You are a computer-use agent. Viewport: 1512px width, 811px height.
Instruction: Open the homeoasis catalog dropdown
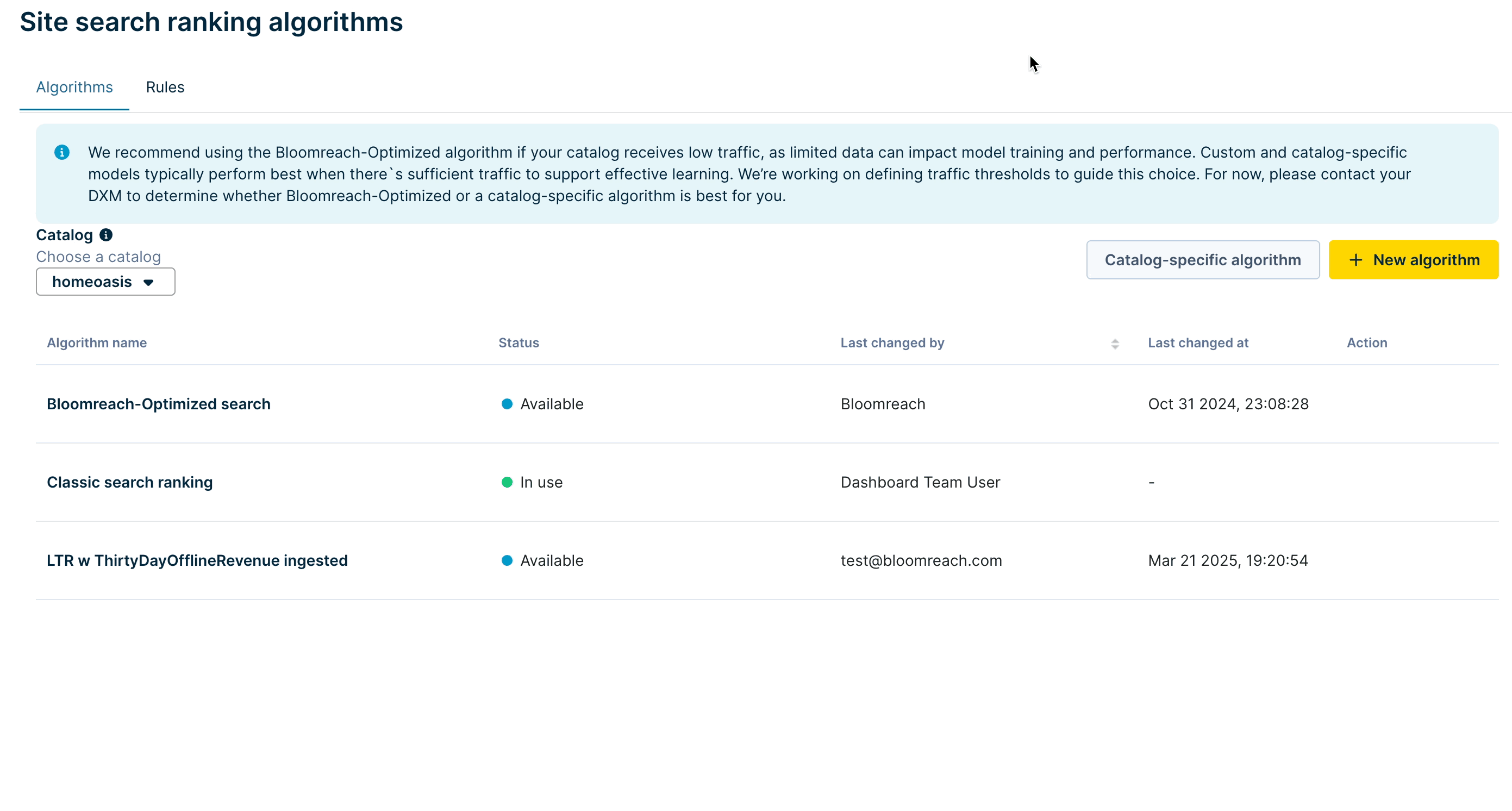coord(105,282)
